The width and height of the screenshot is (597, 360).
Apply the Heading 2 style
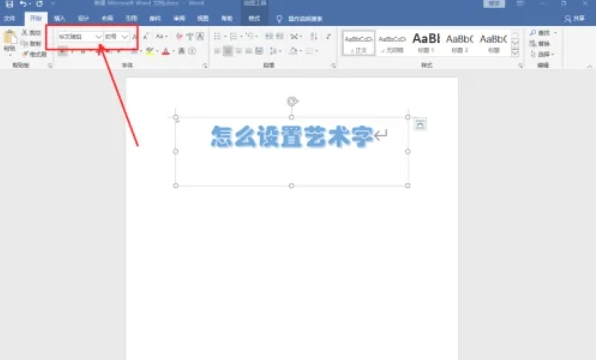460,43
